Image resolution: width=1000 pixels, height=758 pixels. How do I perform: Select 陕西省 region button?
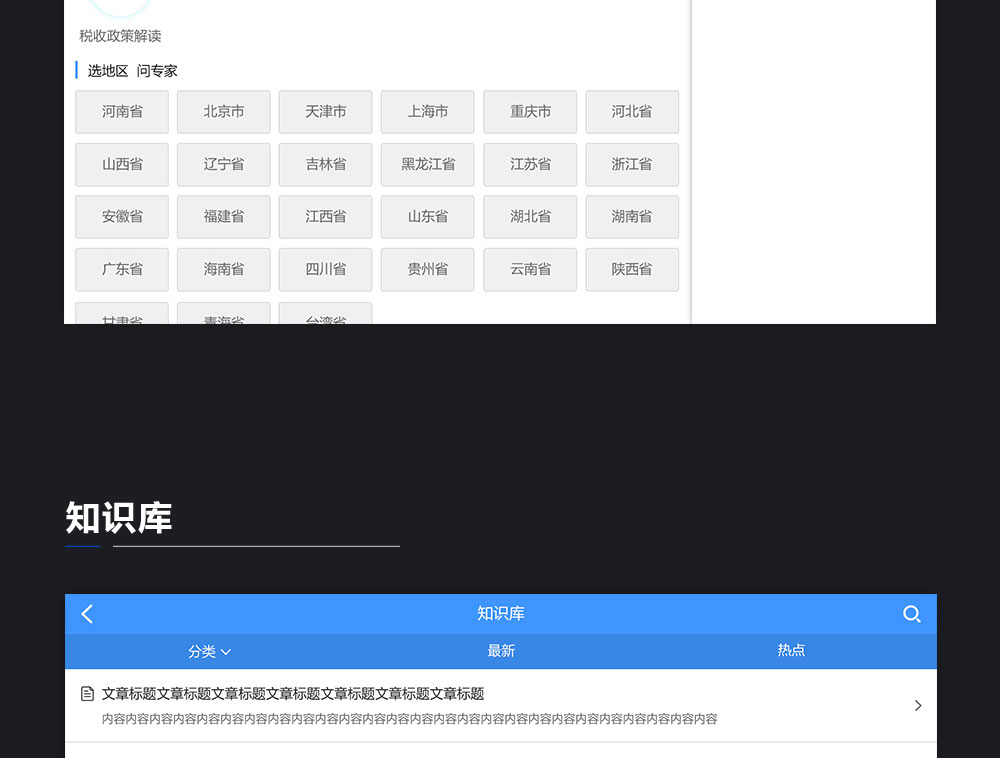[632, 269]
